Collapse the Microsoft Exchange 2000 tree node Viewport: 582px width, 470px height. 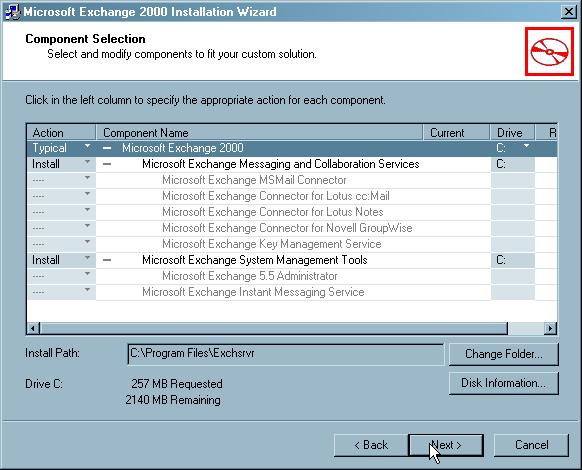click(x=107, y=148)
